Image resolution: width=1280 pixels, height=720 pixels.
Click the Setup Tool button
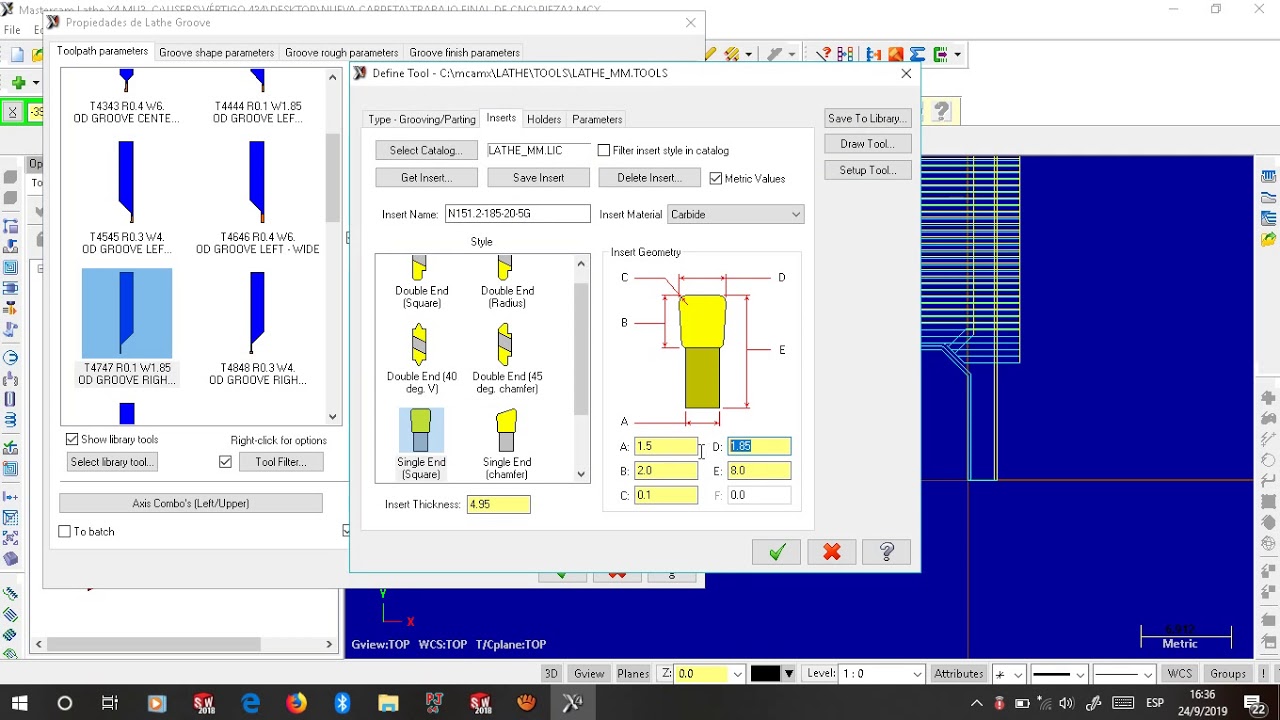point(867,170)
